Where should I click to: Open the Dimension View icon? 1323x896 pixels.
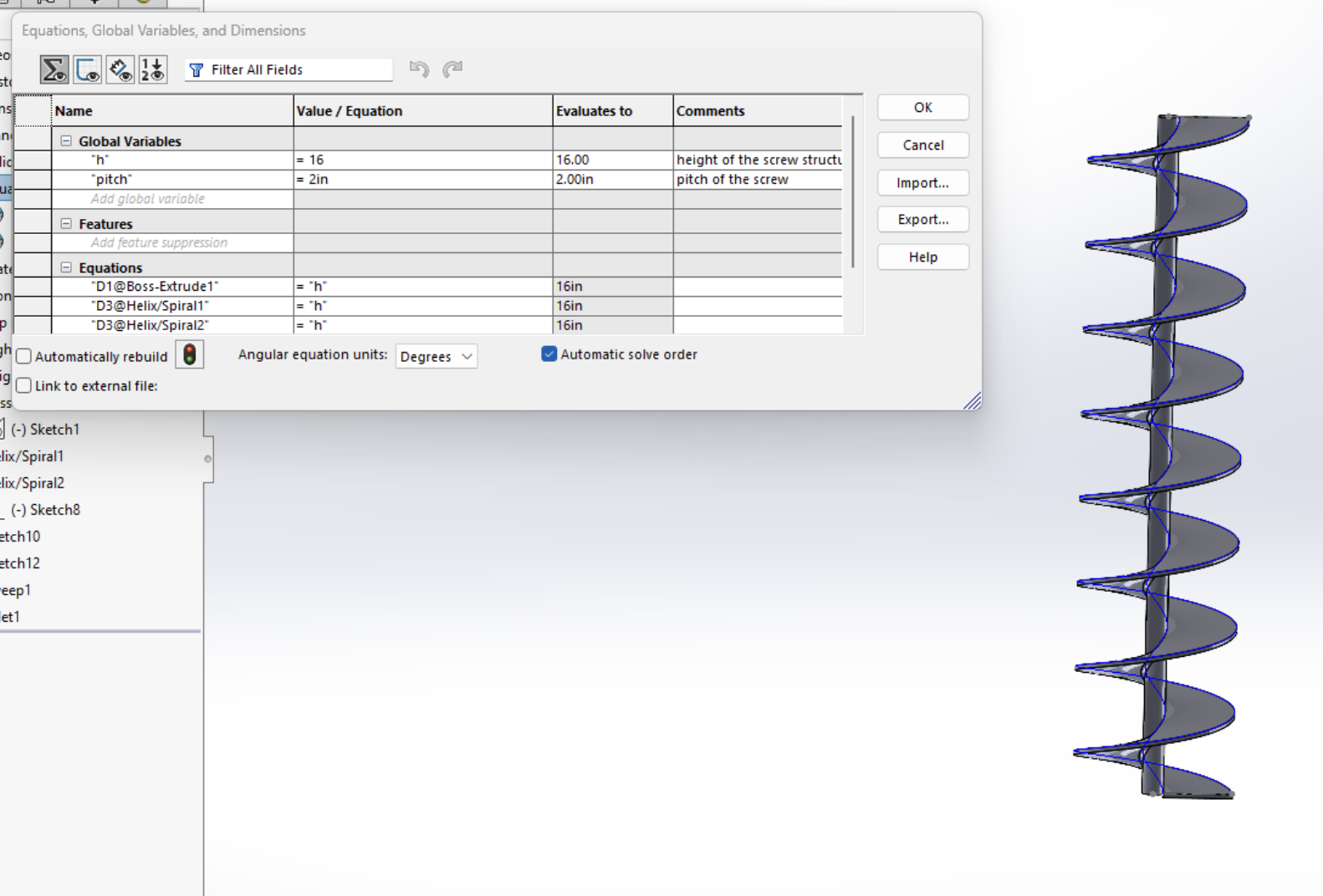pos(120,69)
